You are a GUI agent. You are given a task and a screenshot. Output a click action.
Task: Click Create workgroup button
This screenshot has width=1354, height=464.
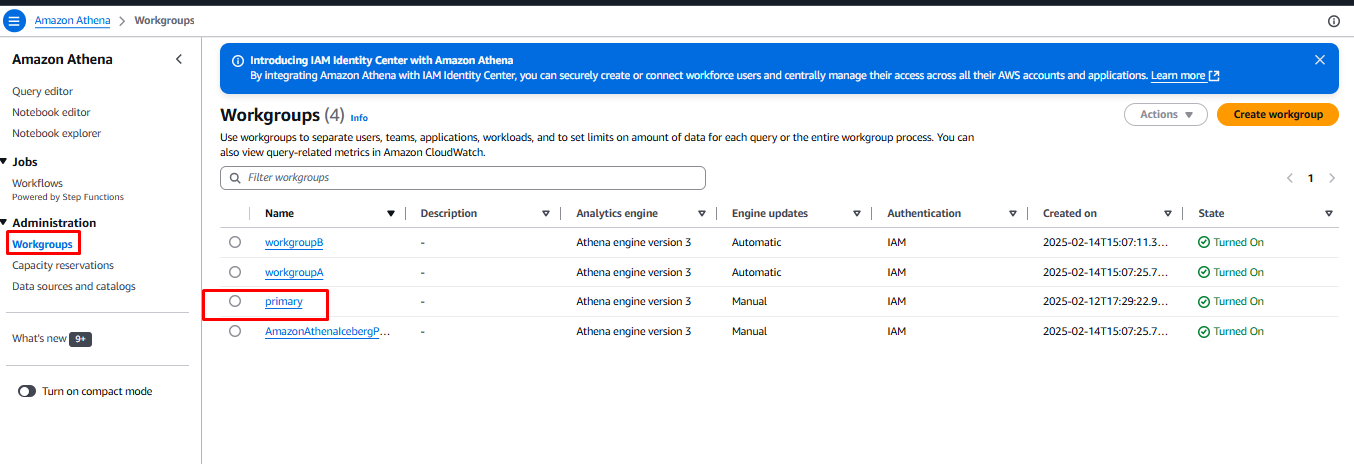1277,114
